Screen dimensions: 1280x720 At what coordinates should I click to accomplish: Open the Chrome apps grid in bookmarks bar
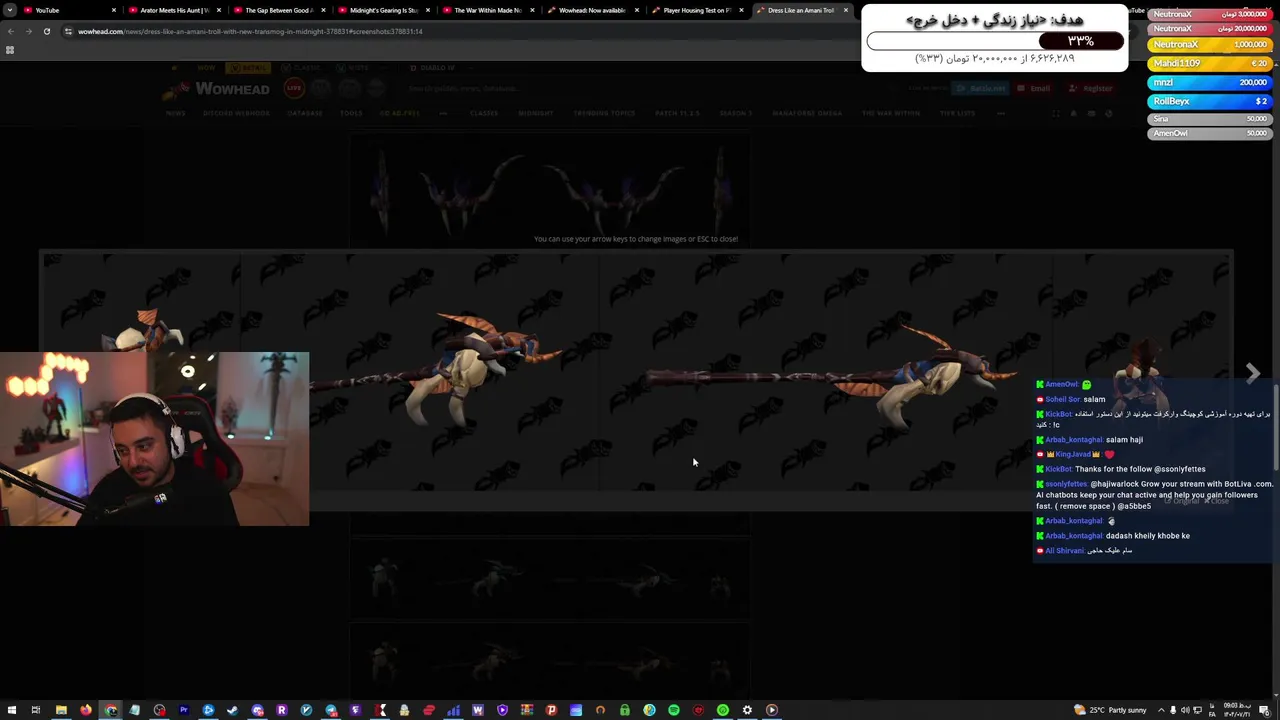[x=10, y=50]
